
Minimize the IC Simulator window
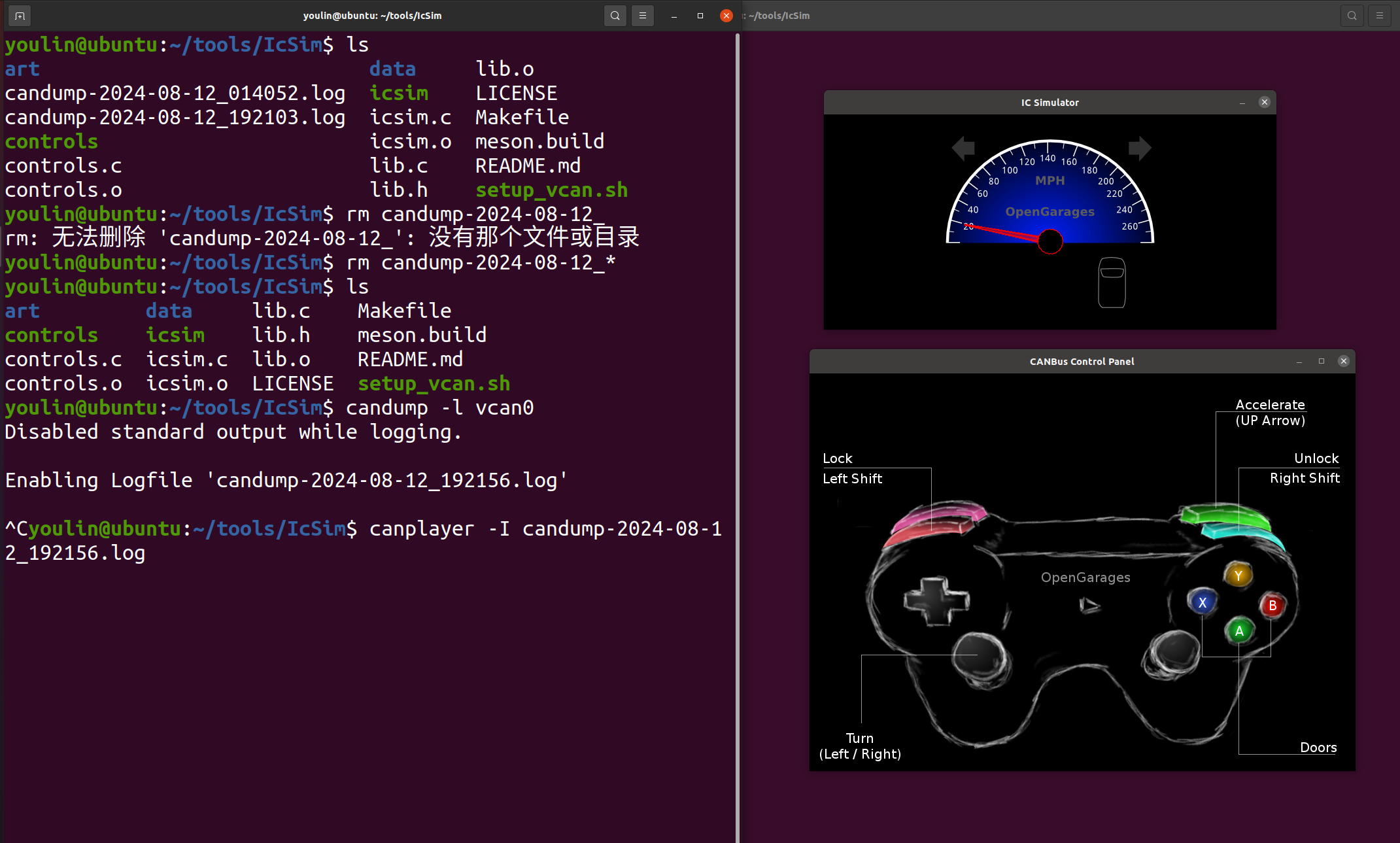tap(1242, 103)
